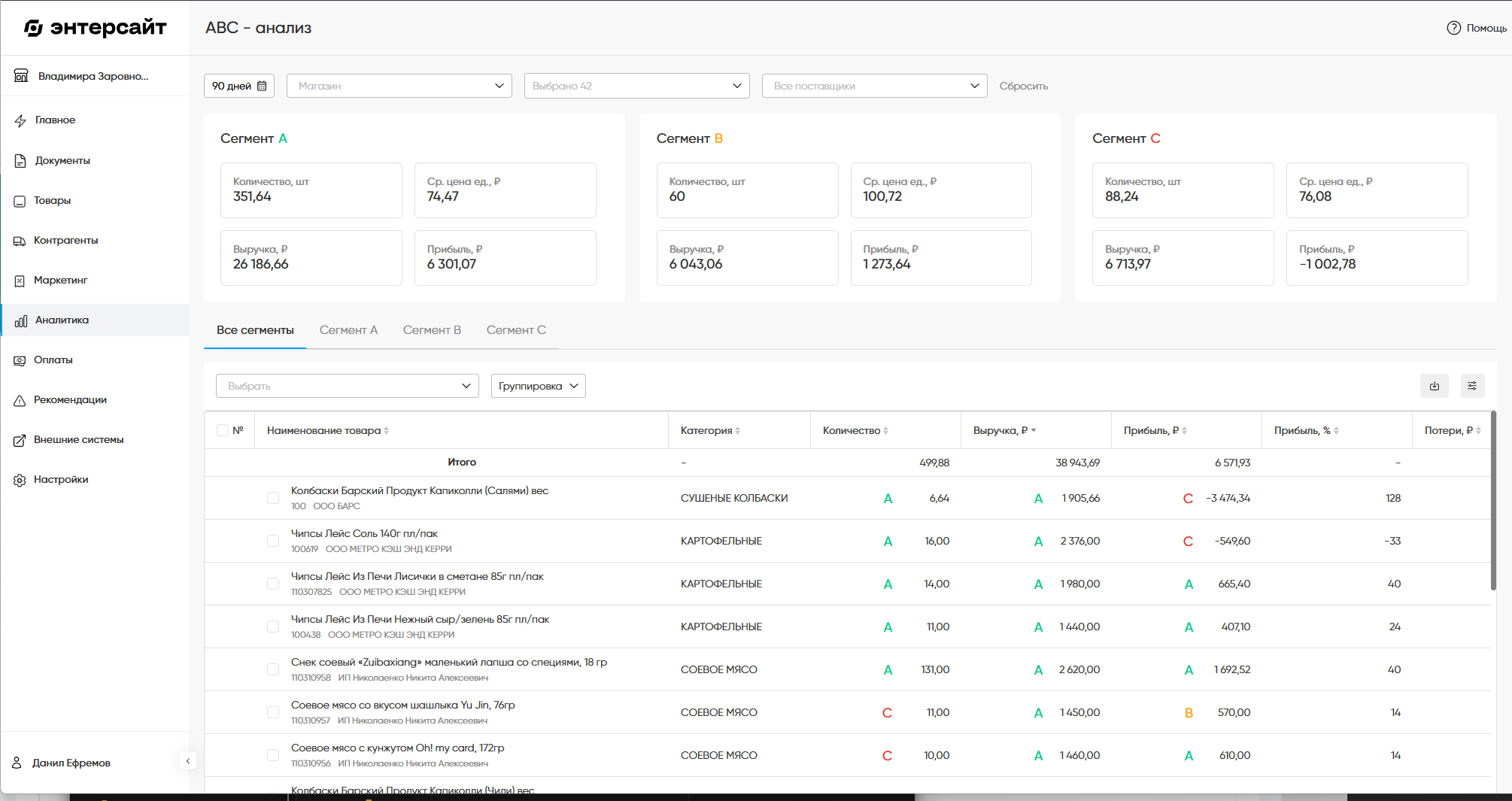Go to Marketing in sidebar

click(60, 281)
